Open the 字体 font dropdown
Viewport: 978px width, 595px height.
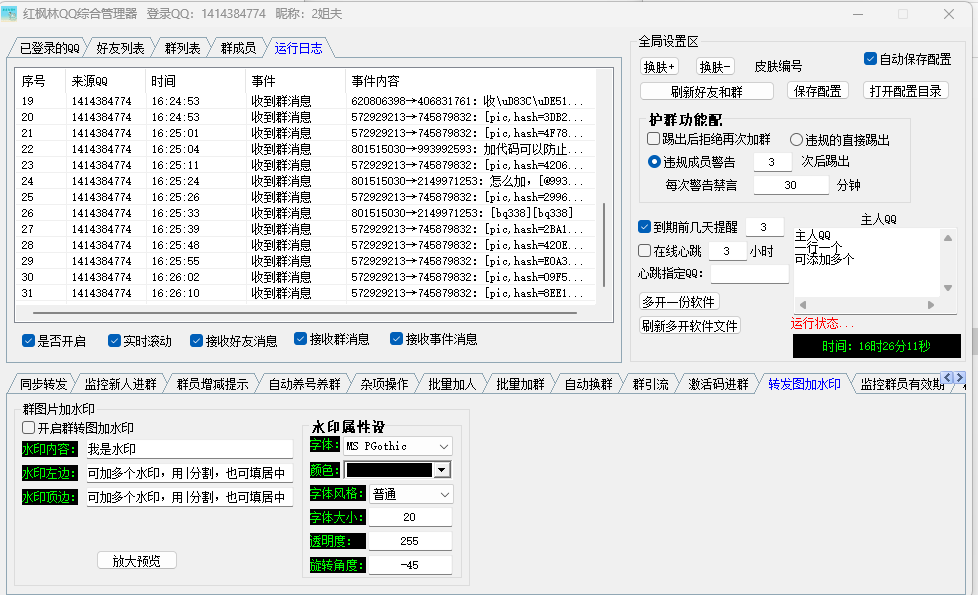coord(443,446)
